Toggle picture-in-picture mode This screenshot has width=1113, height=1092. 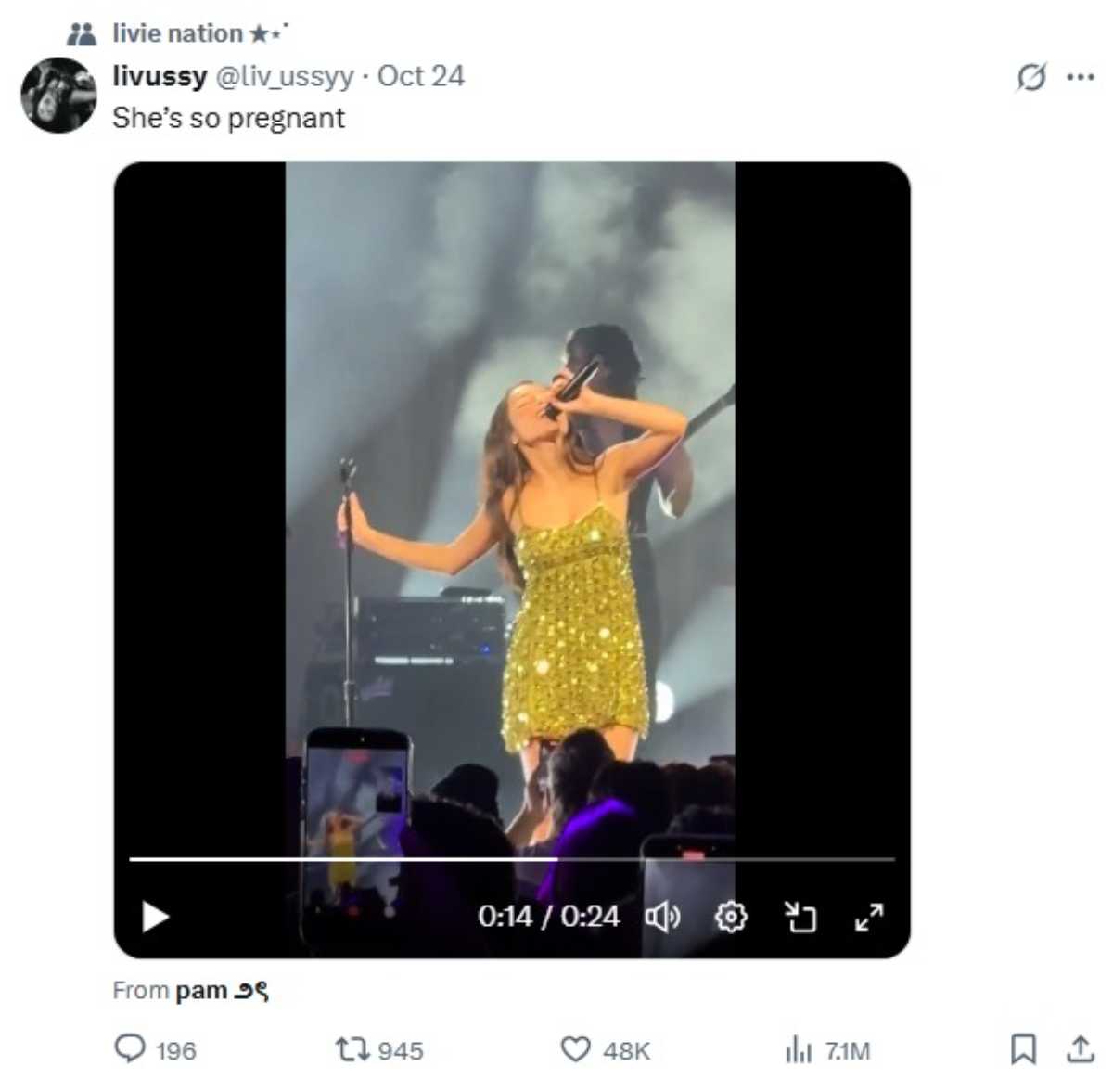(x=800, y=917)
